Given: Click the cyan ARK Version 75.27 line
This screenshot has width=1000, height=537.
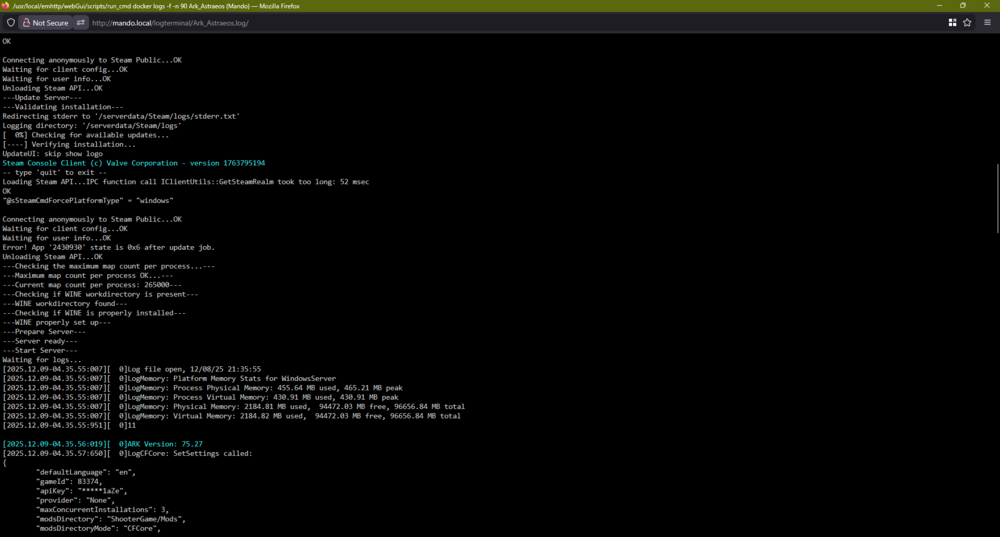Looking at the screenshot, I should (x=102, y=444).
